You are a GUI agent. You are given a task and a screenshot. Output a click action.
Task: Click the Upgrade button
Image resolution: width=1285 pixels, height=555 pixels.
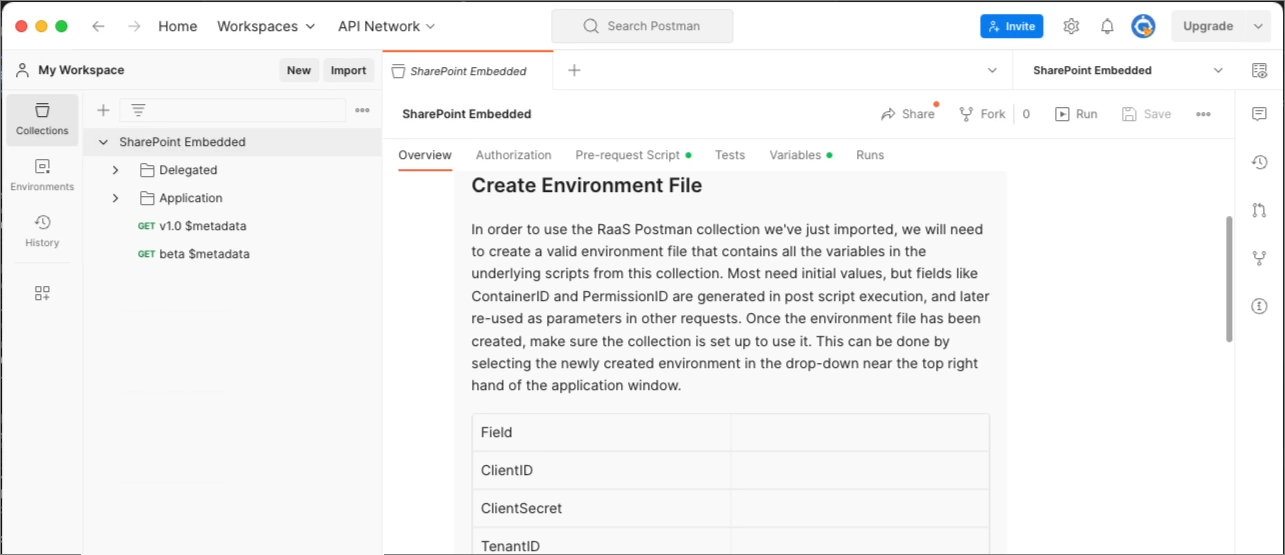(1208, 27)
